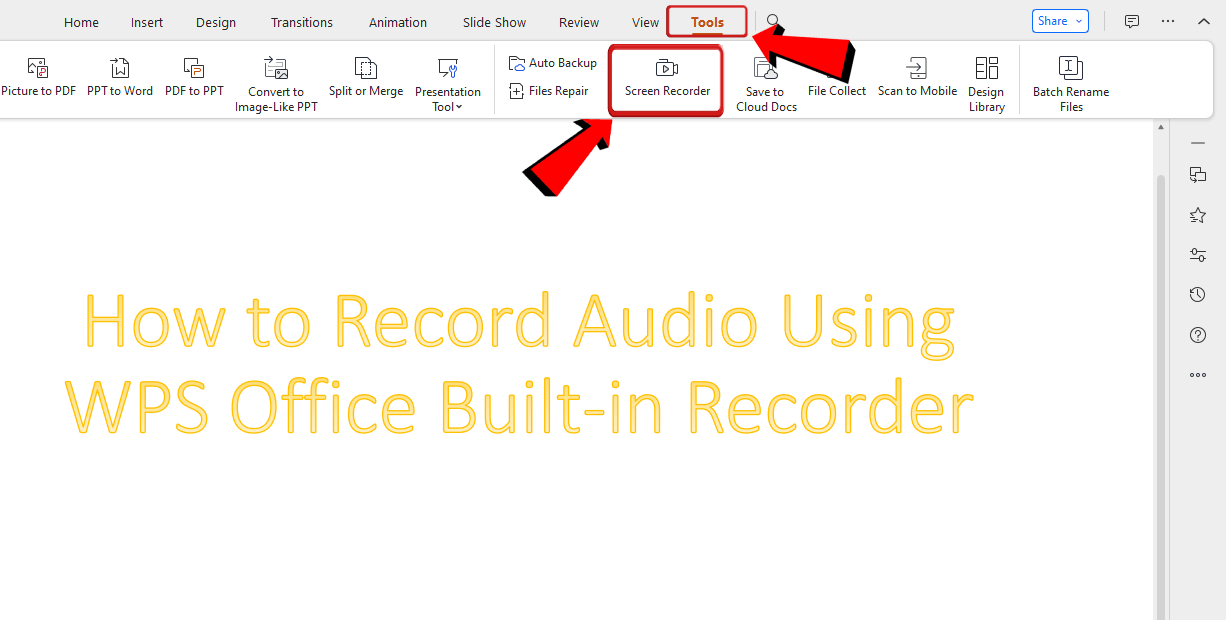This screenshot has height=620, width=1226.
Task: Click Convert to Image-Like PPT
Action: point(275,80)
